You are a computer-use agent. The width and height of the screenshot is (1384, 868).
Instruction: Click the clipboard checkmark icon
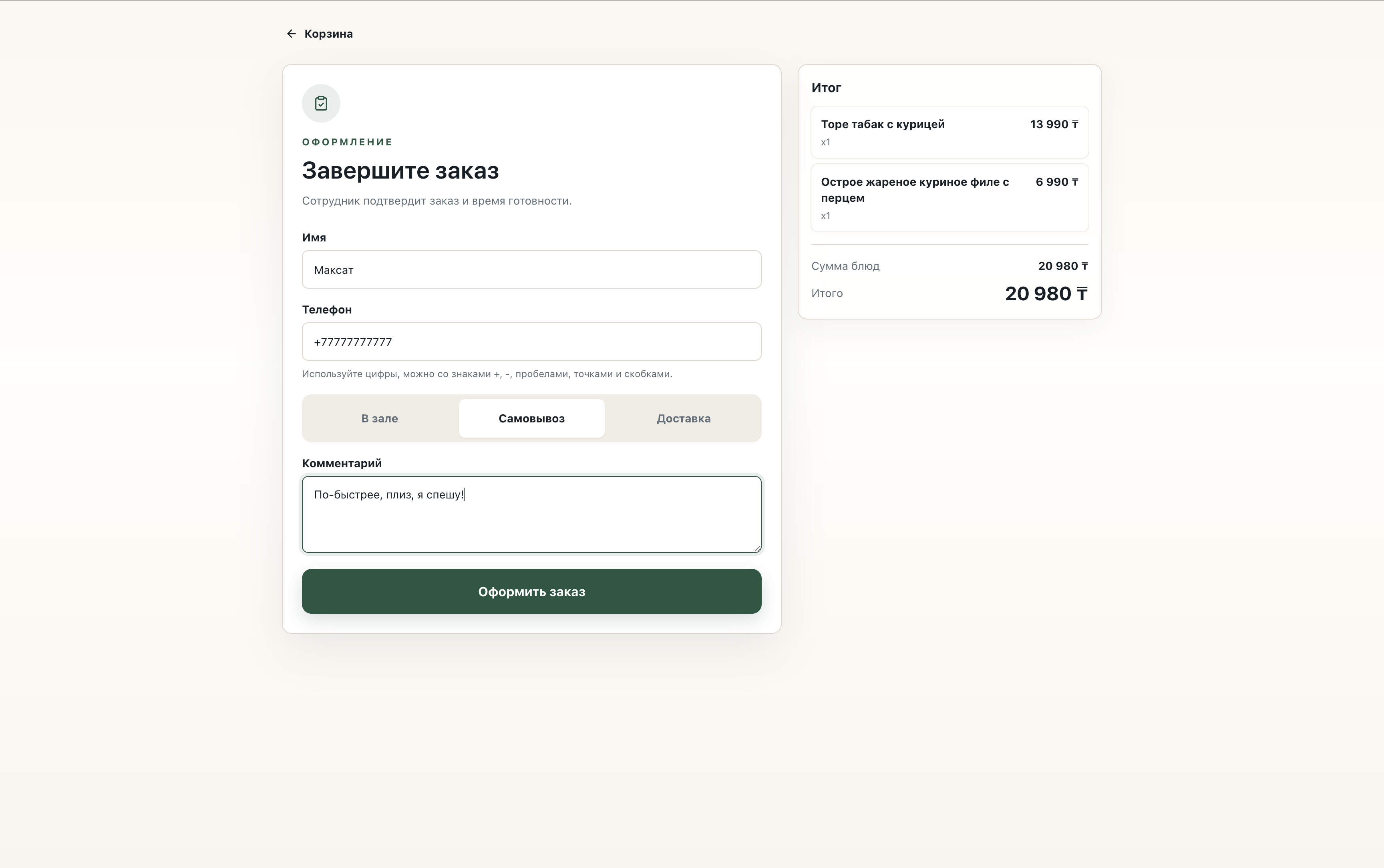(x=321, y=103)
